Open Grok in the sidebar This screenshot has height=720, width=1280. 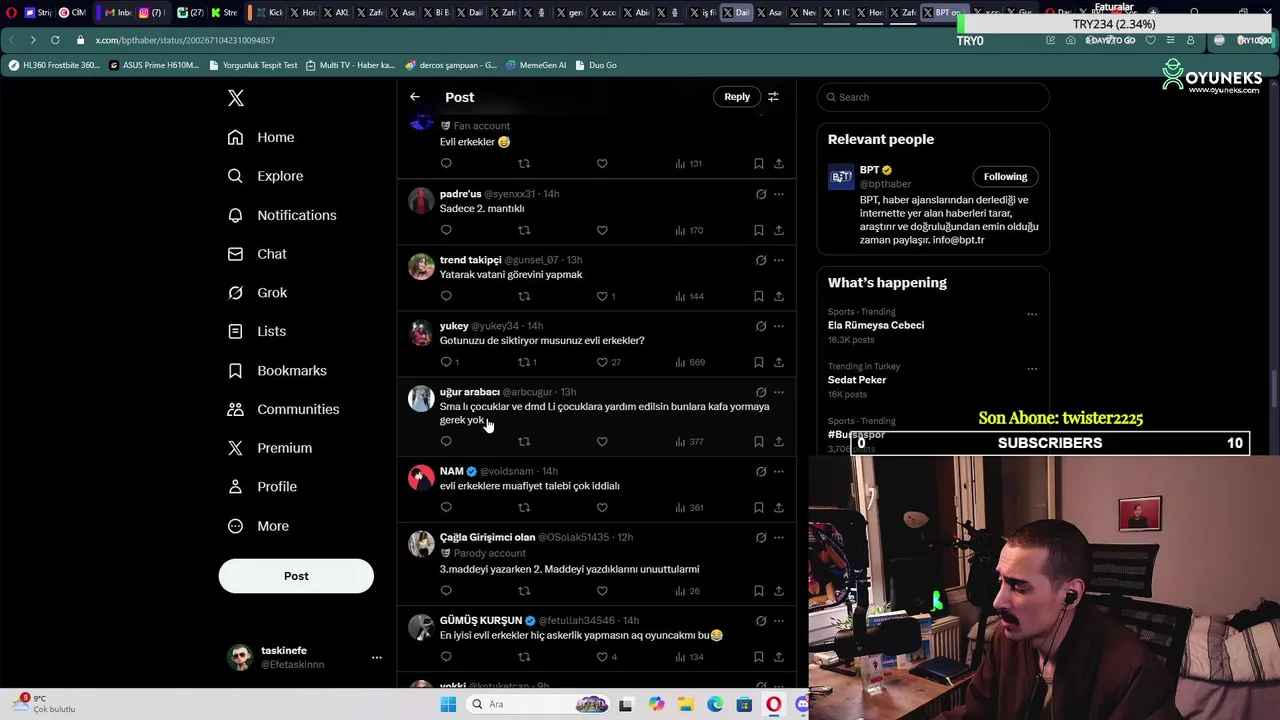point(257,293)
